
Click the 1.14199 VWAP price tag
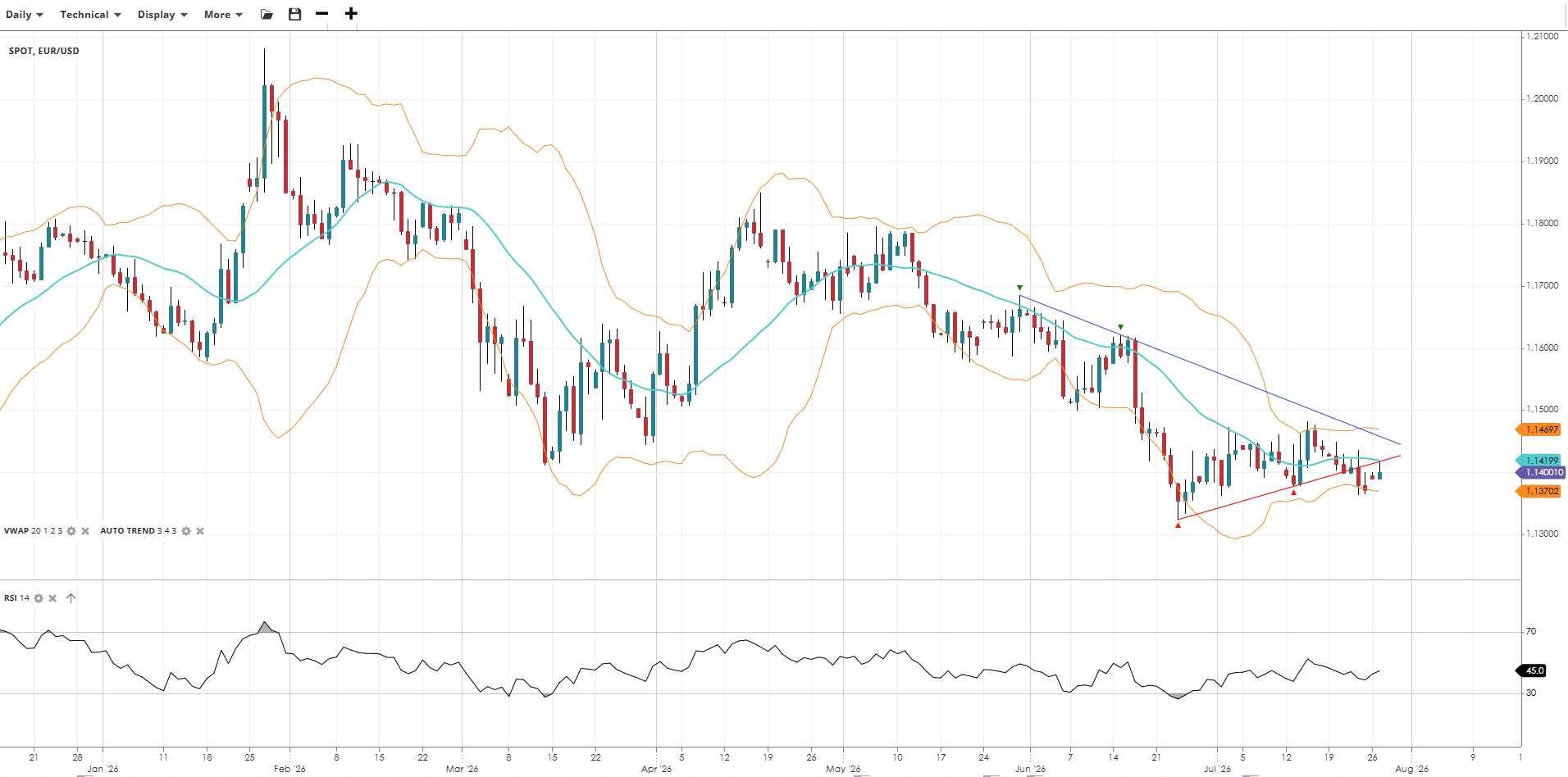[1539, 461]
